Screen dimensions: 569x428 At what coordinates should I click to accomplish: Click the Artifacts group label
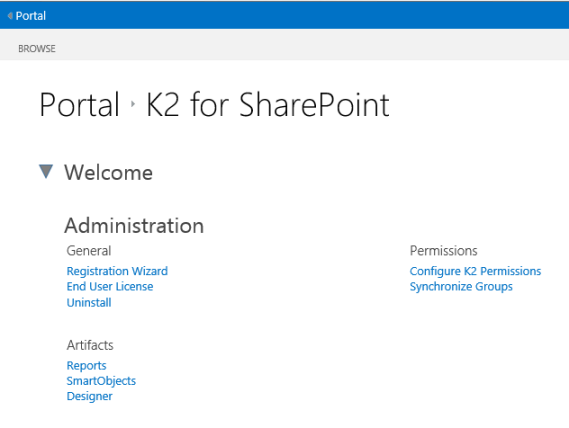90,345
